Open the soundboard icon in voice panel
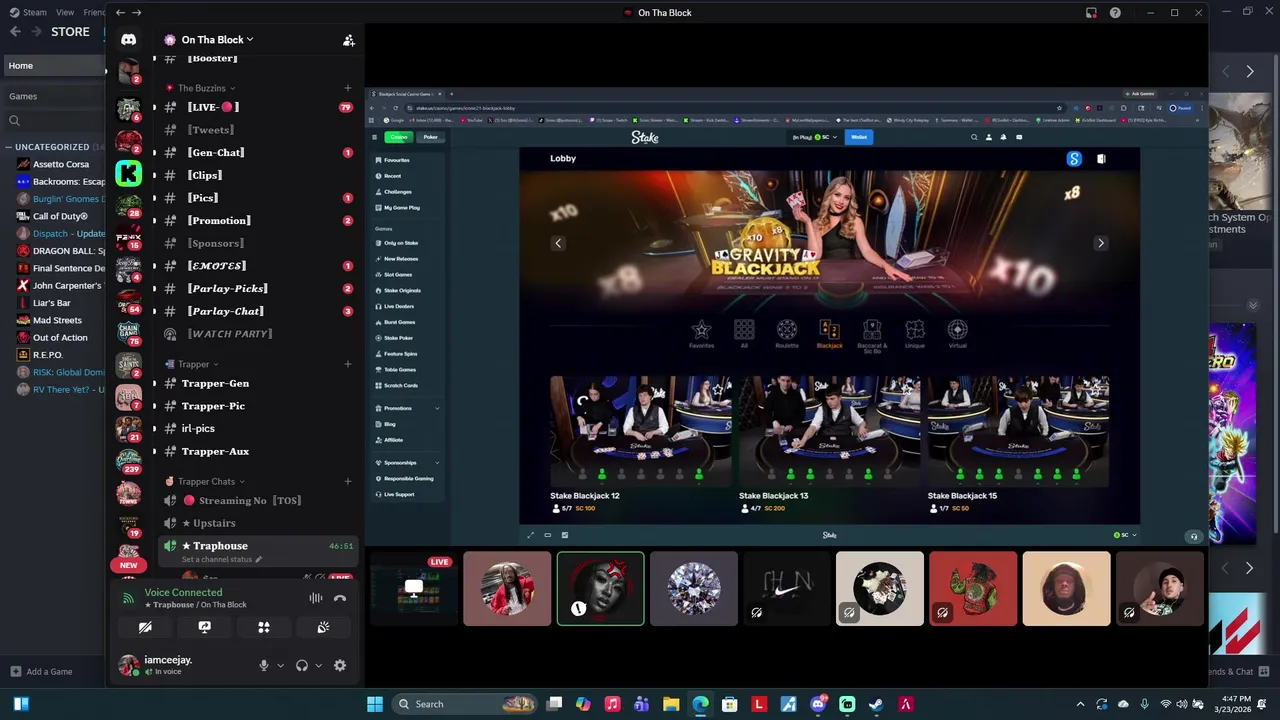Image resolution: width=1280 pixels, height=720 pixels. click(323, 627)
